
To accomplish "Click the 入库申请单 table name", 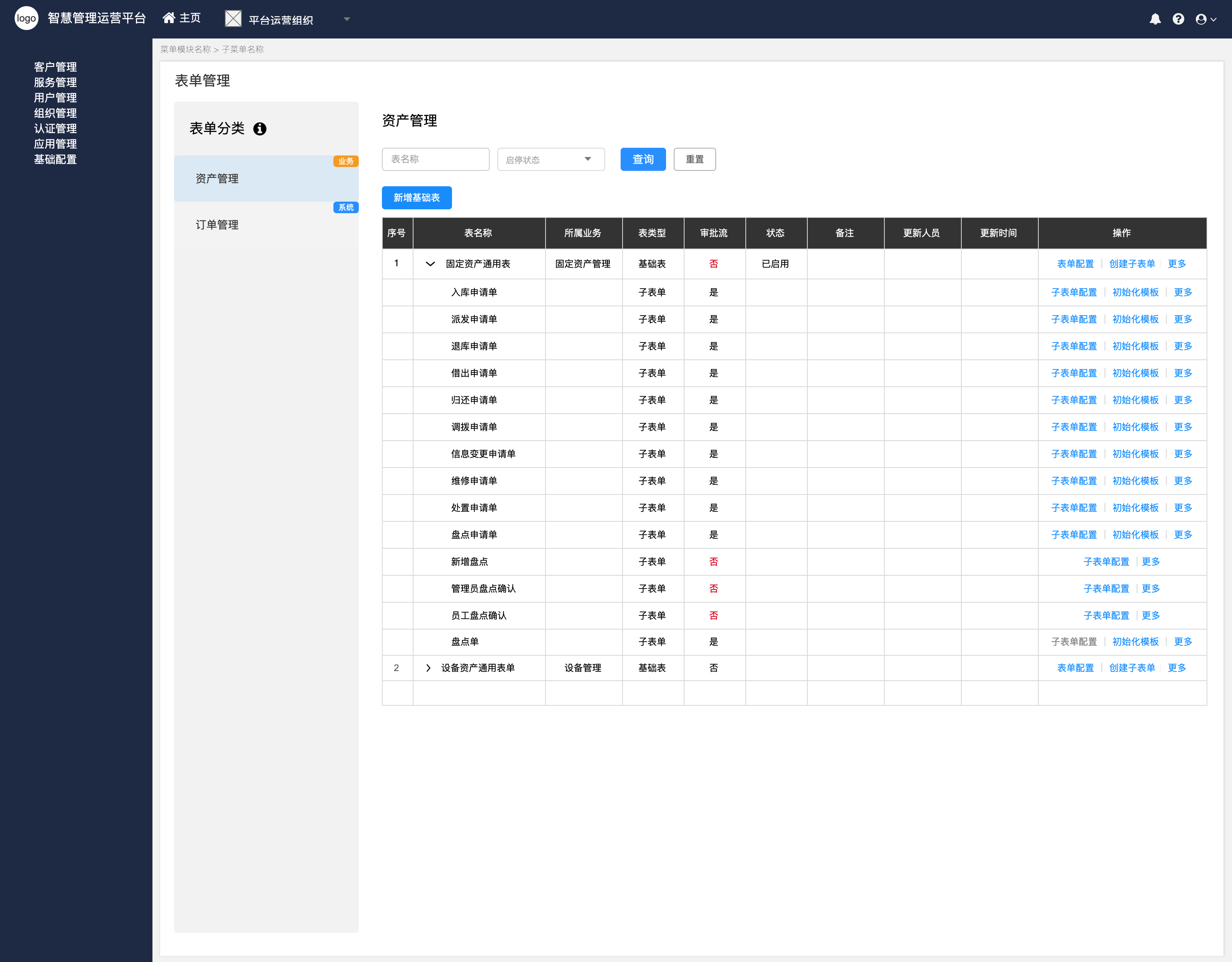I will point(474,292).
